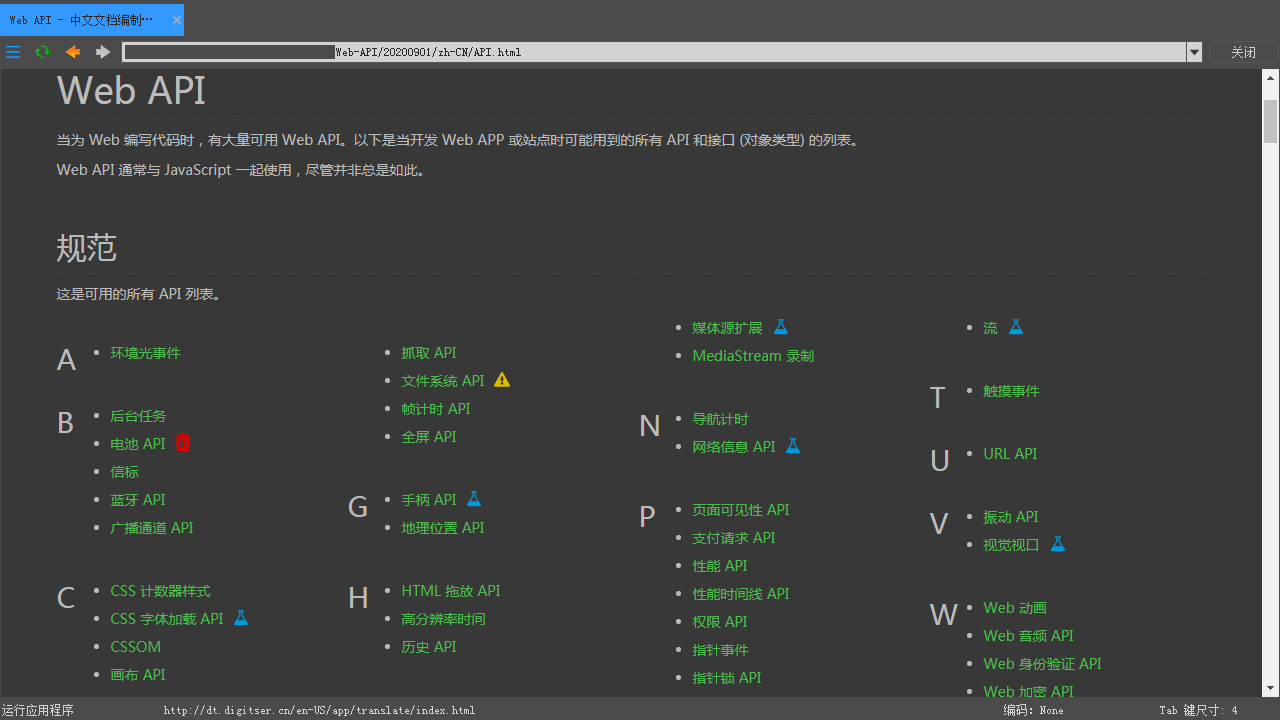Go back with the orange arrow
The height and width of the screenshot is (720, 1280).
(73, 52)
